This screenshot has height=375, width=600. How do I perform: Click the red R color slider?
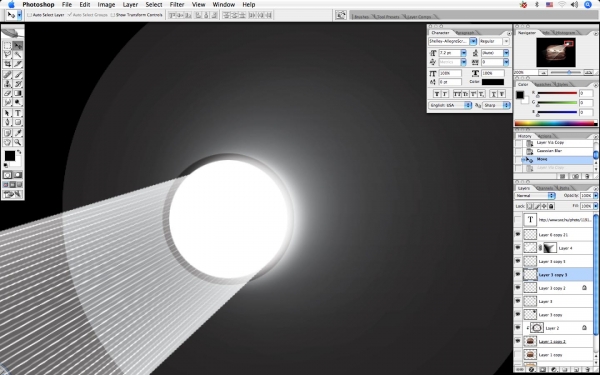[x=557, y=93]
